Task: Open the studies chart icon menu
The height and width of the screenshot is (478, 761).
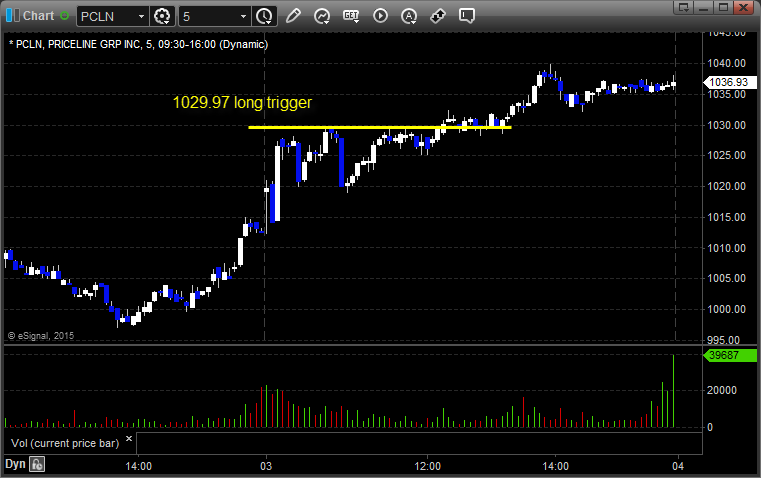Action: 322,16
